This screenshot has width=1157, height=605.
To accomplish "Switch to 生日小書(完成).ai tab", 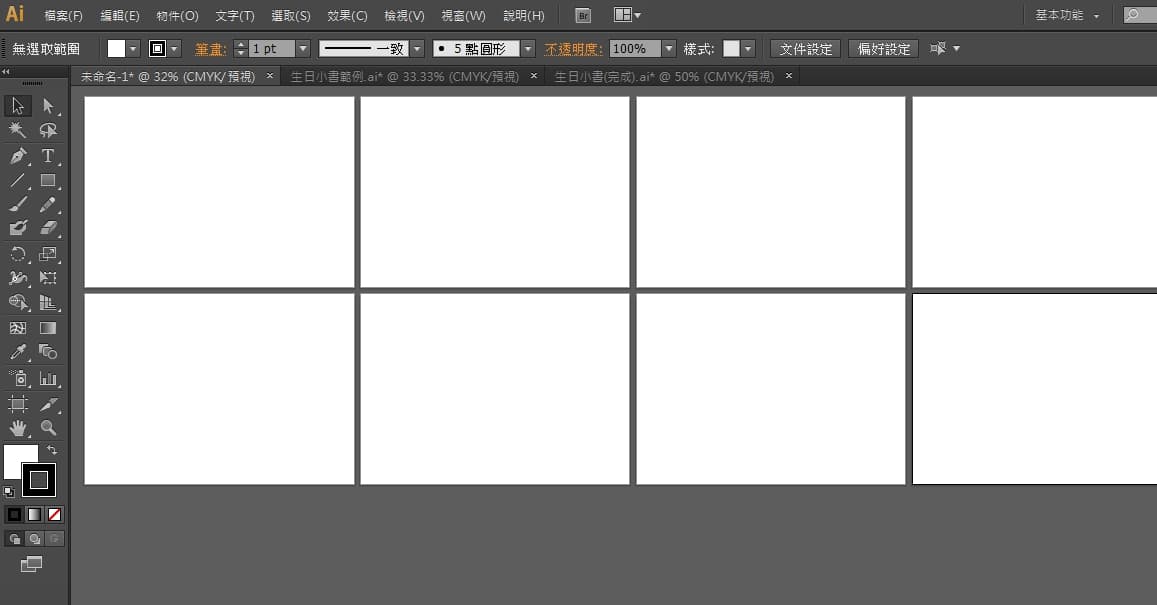I will coord(664,76).
